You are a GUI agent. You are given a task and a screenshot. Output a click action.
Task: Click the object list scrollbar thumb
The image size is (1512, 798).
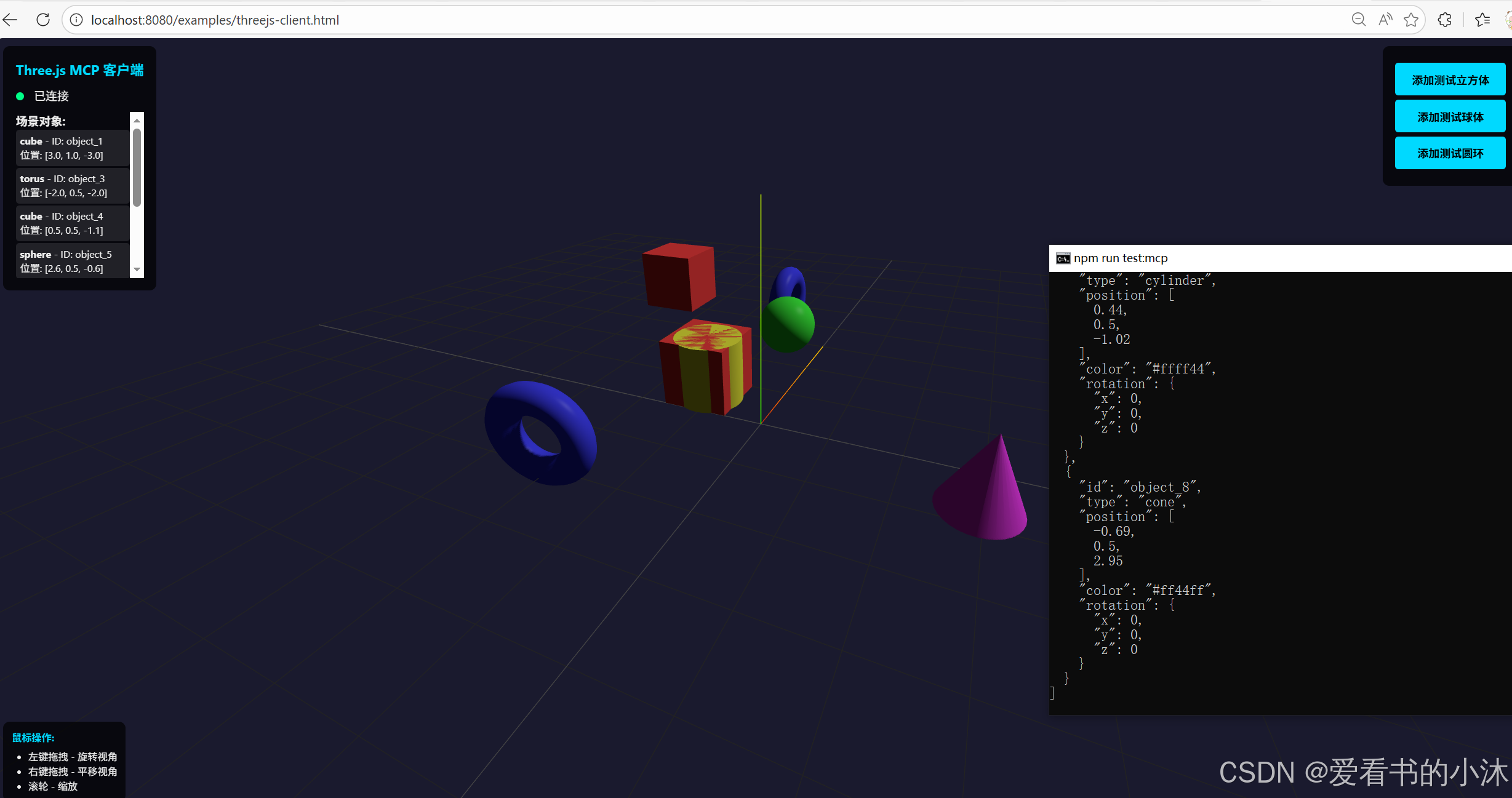click(137, 166)
